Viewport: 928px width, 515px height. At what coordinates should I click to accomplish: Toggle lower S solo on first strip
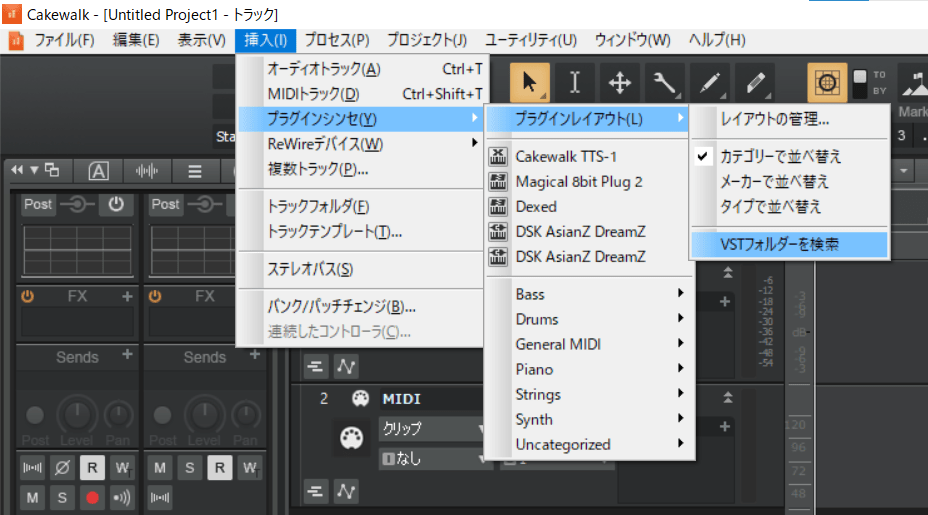62,497
